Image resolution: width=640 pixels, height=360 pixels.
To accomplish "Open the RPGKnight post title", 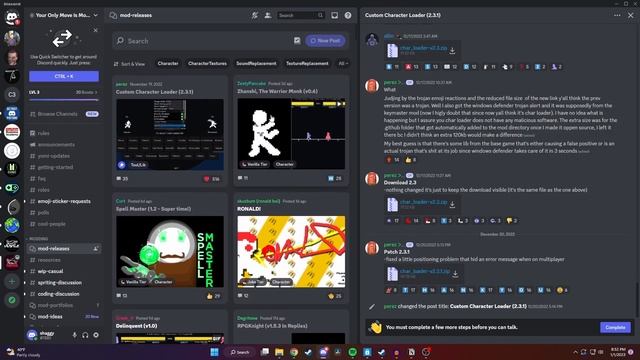I will (x=272, y=326).
